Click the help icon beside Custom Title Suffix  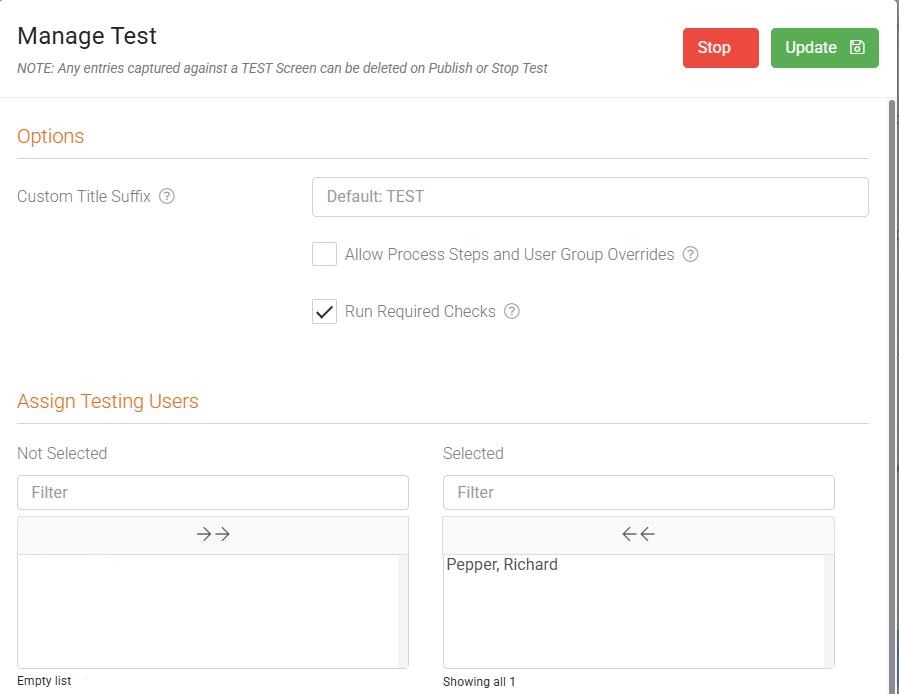167,196
